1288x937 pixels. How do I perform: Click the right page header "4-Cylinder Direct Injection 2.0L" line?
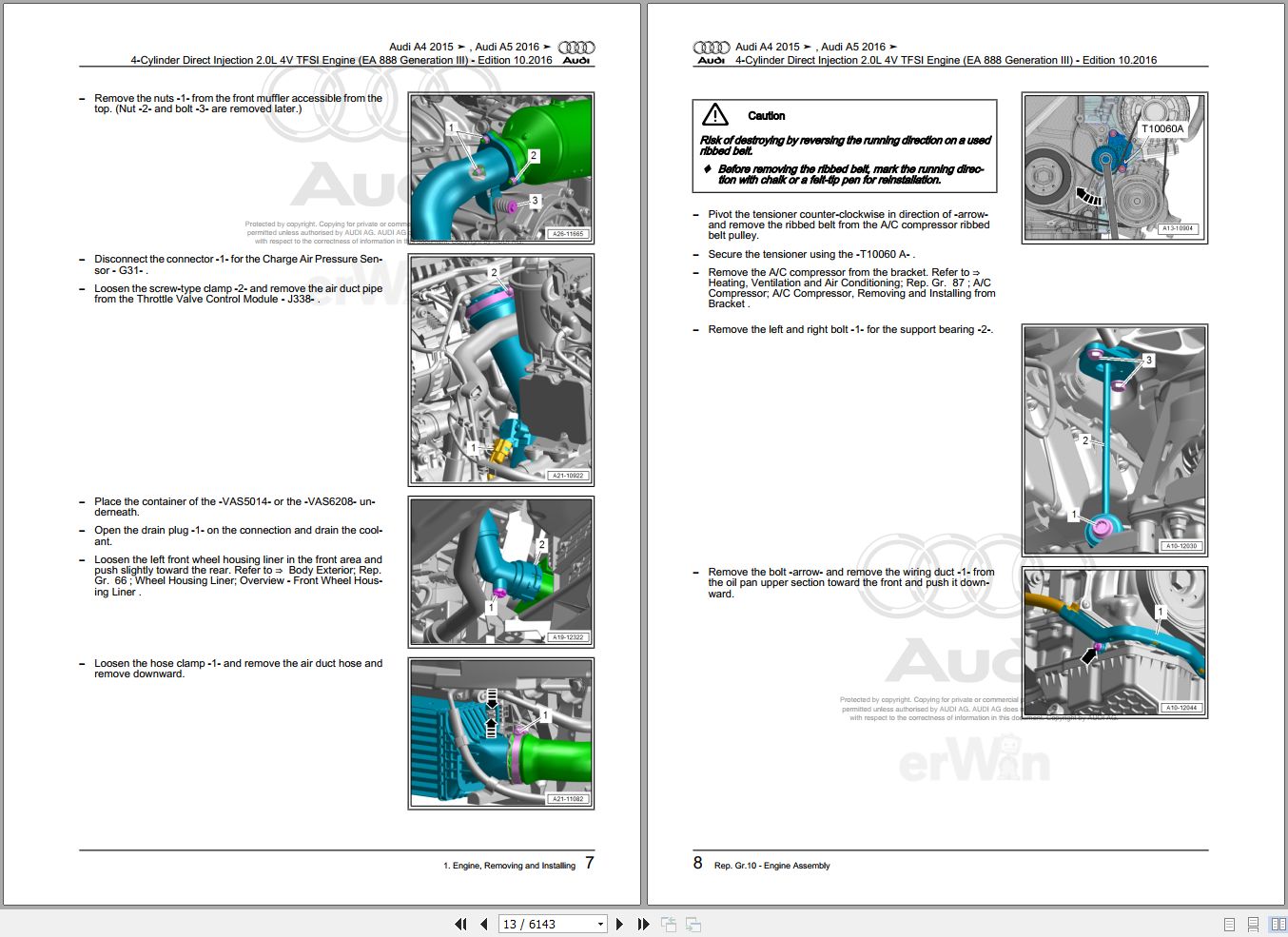tap(946, 60)
